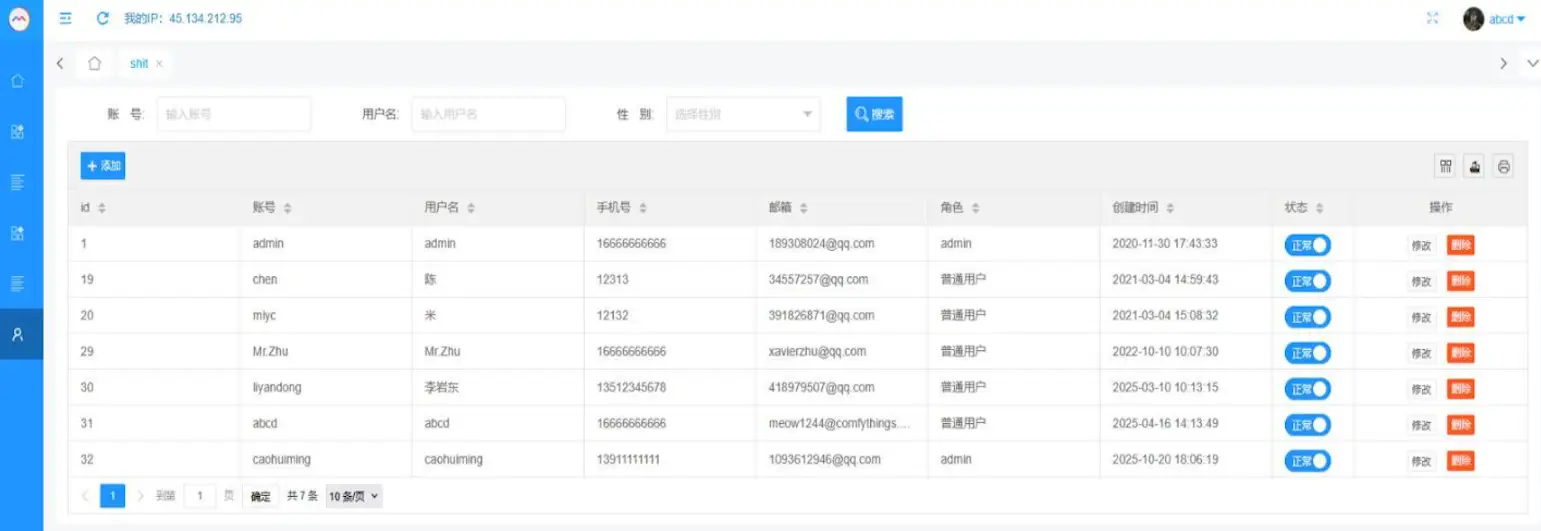
Task: Click the account number input field
Action: click(x=233, y=114)
